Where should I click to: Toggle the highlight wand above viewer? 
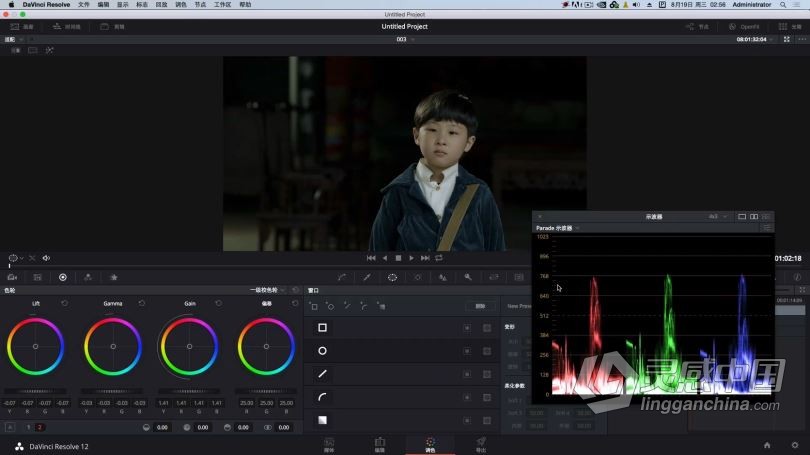(50, 50)
